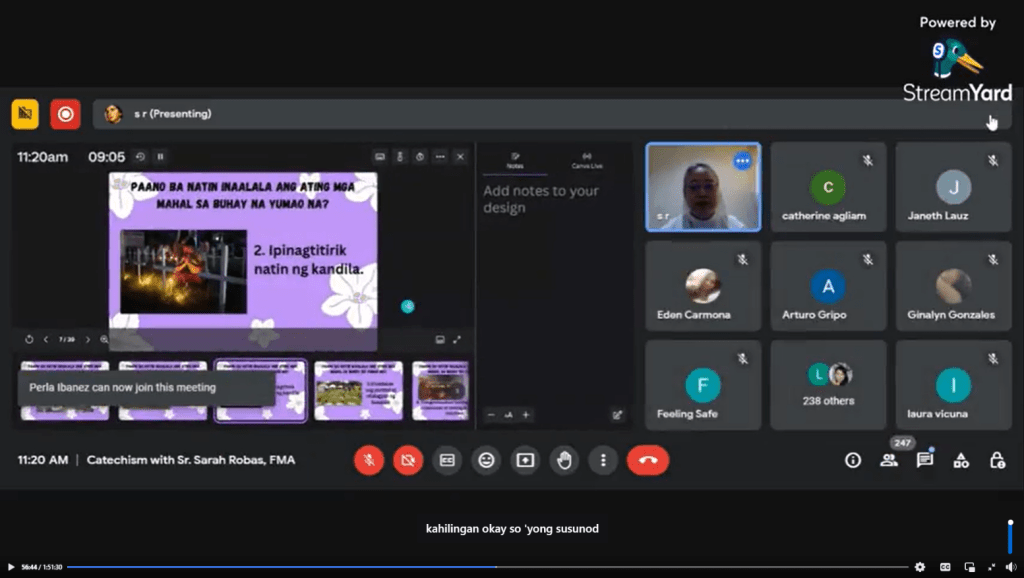
Task: Raise hand in the meeting
Action: point(564,460)
